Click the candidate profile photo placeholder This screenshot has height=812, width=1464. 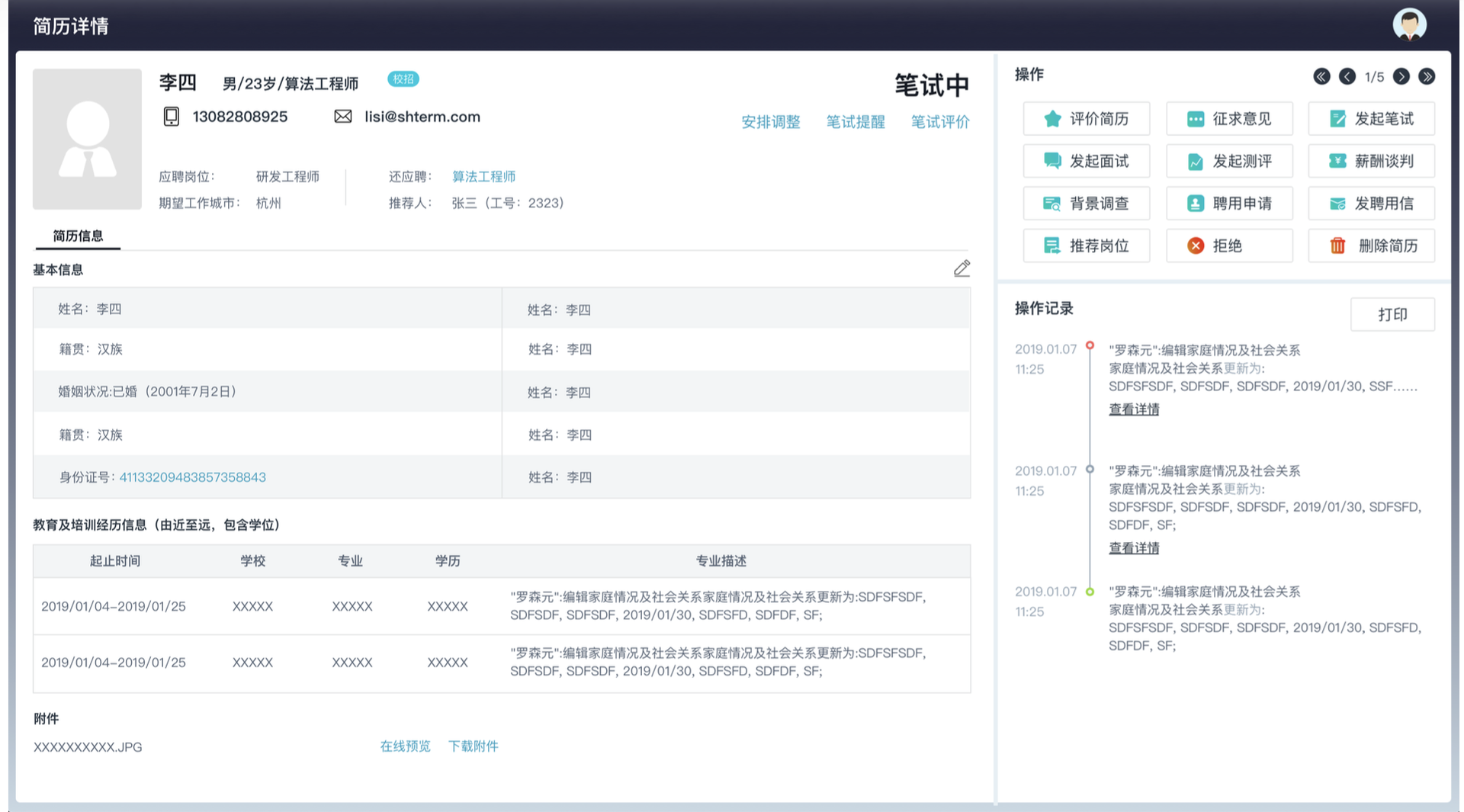pyautogui.click(x=87, y=139)
